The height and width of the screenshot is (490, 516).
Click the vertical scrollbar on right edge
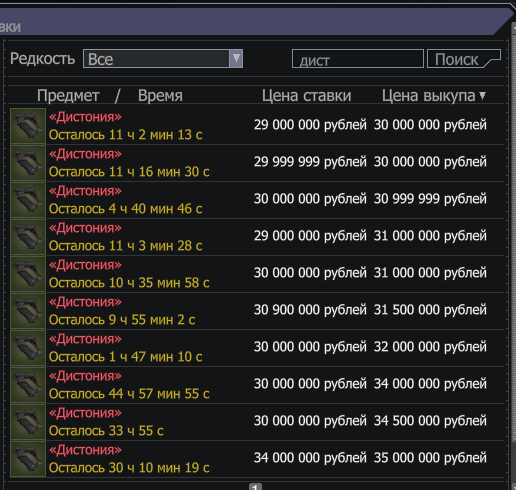513,233
